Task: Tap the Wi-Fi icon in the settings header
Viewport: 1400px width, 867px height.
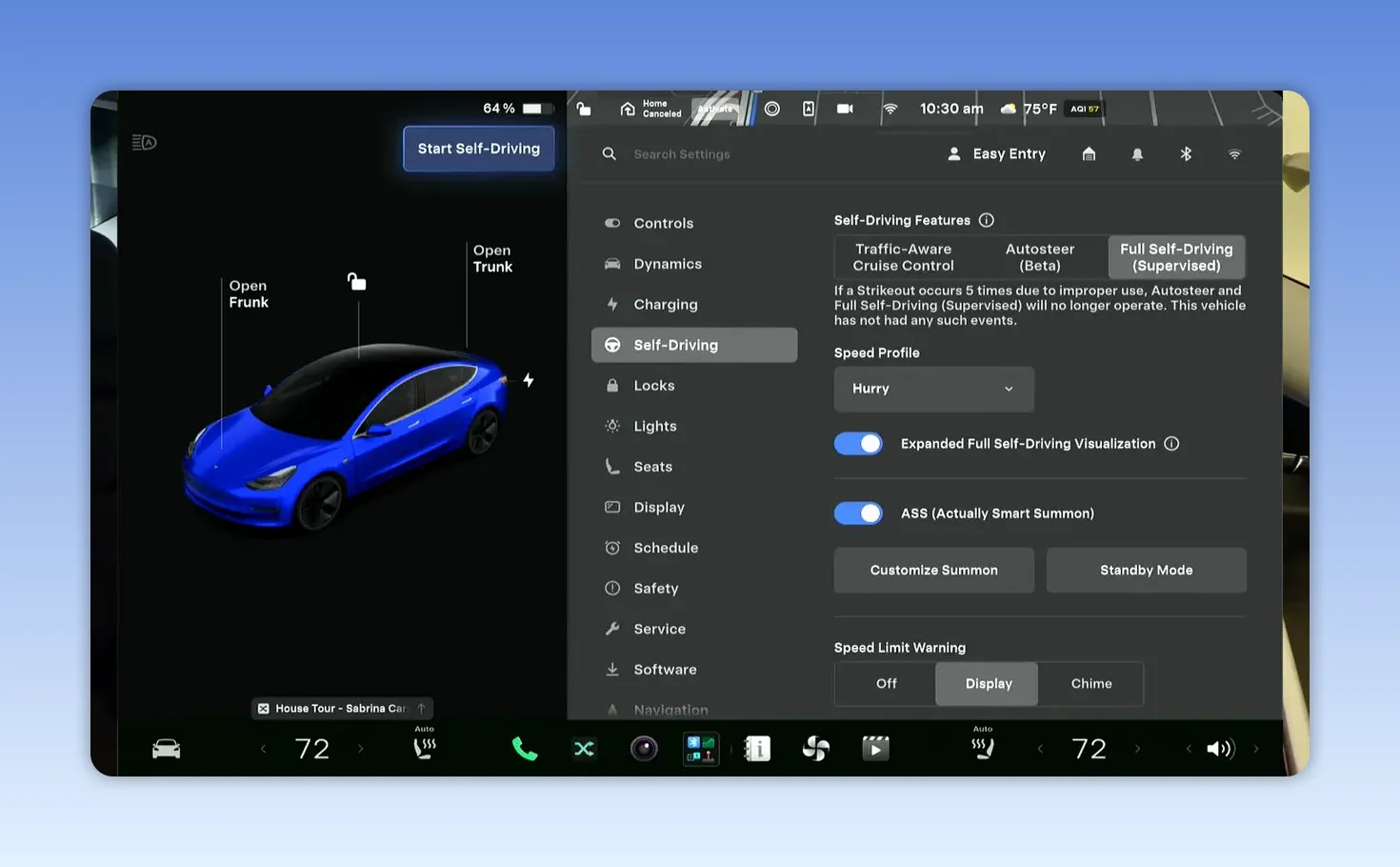Action: tap(1234, 153)
